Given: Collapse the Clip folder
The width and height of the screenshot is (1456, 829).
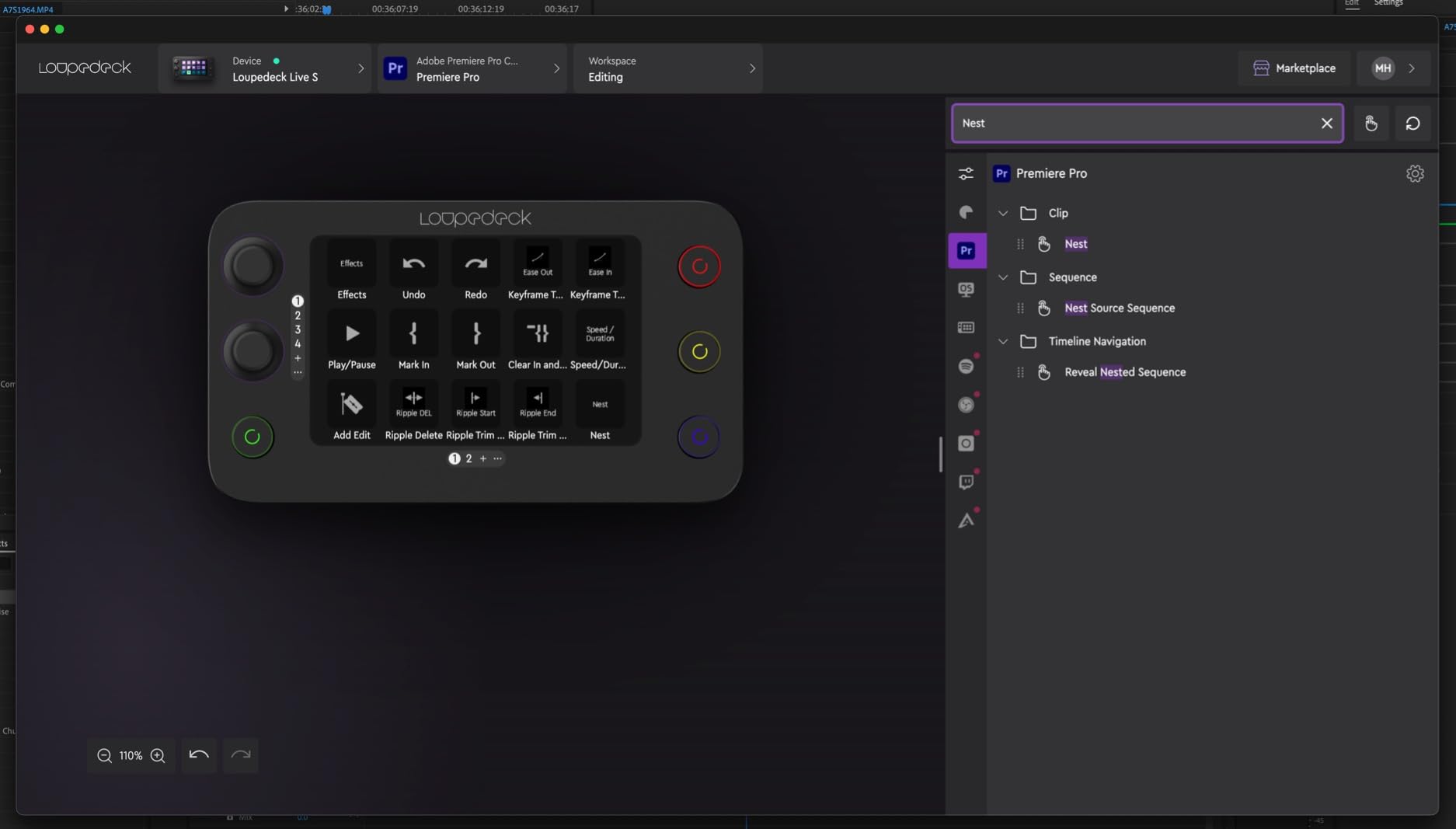Looking at the screenshot, I should point(1003,213).
